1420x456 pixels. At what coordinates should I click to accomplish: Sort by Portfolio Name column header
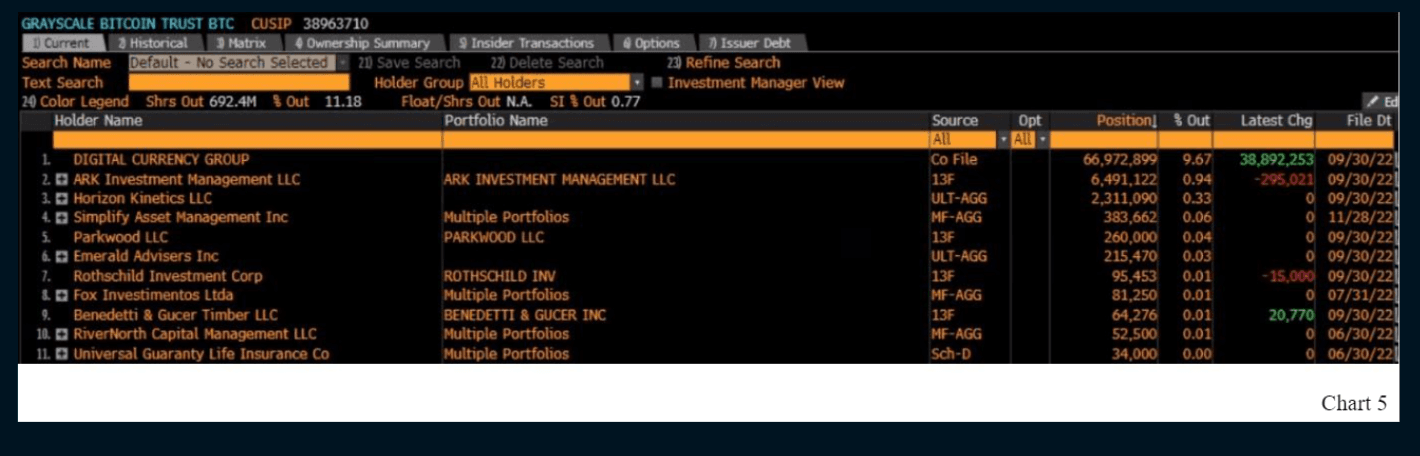coord(496,121)
